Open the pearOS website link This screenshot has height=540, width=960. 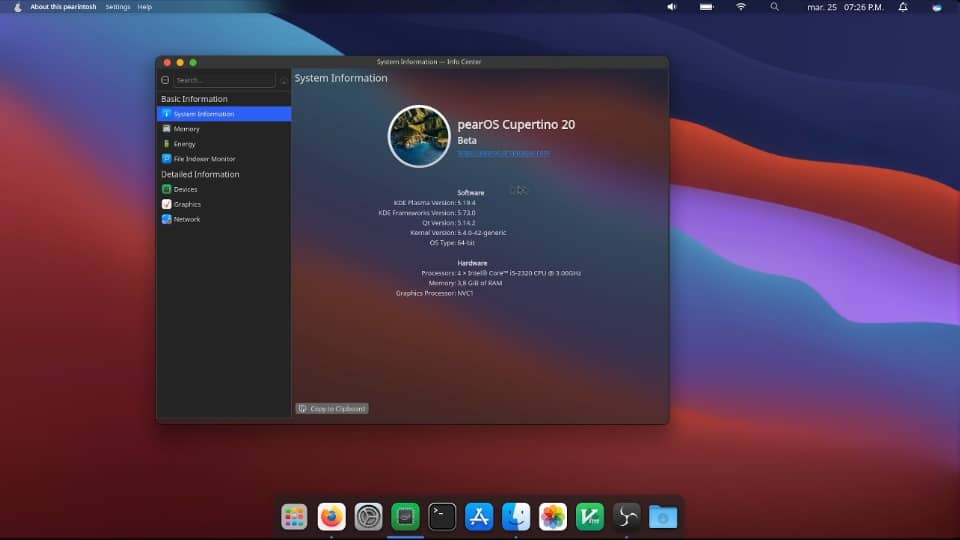(503, 153)
